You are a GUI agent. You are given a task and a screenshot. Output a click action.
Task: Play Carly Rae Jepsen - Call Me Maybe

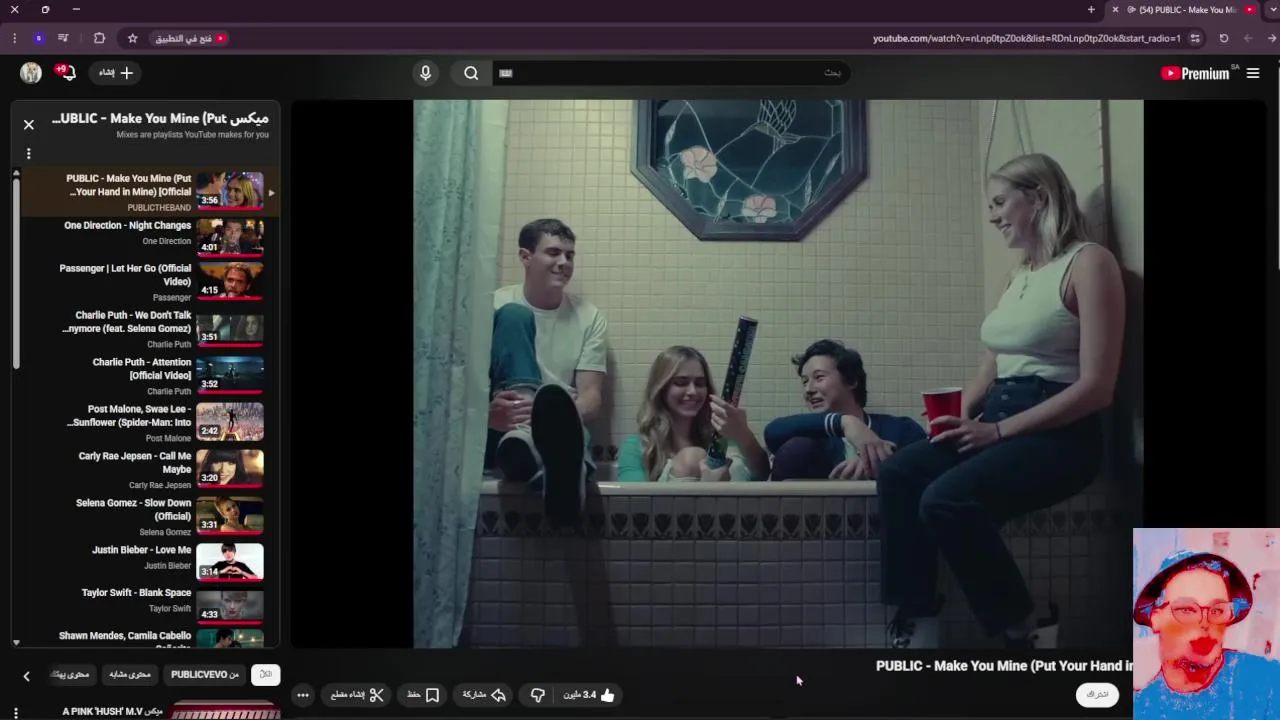tap(150, 469)
